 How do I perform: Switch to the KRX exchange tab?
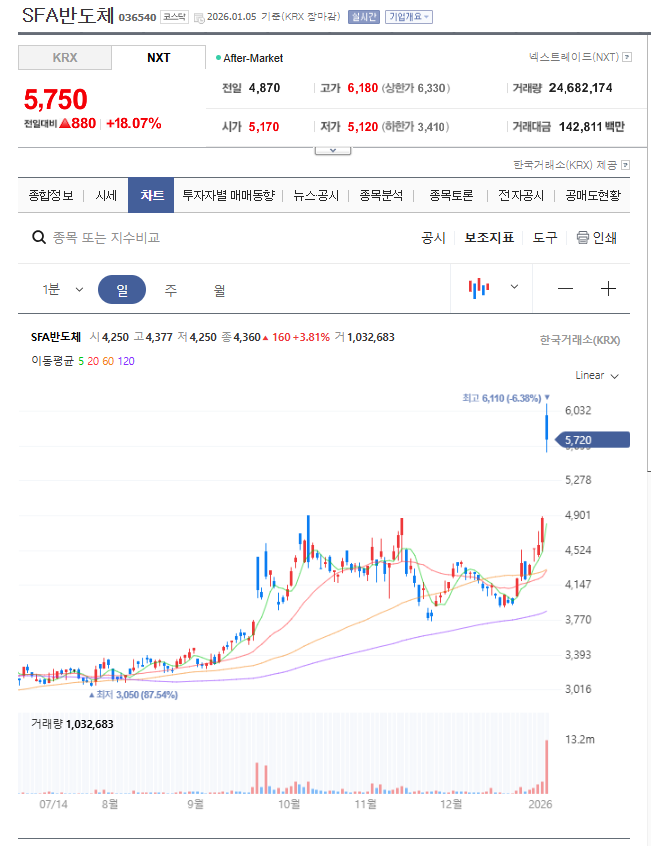click(65, 58)
